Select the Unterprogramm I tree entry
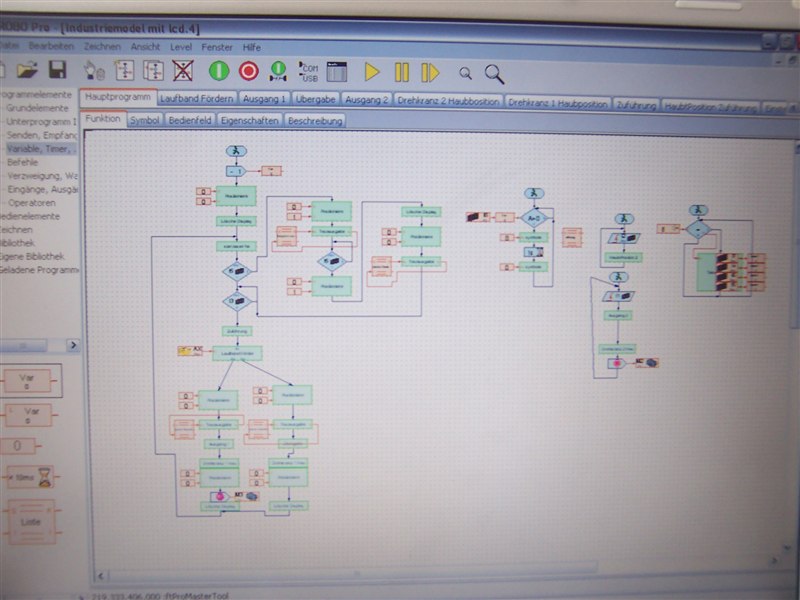This screenshot has height=600, width=800. (41, 122)
